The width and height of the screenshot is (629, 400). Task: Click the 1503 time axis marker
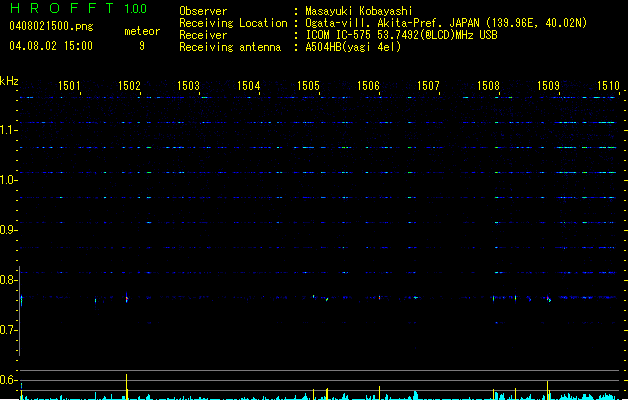tap(189, 86)
